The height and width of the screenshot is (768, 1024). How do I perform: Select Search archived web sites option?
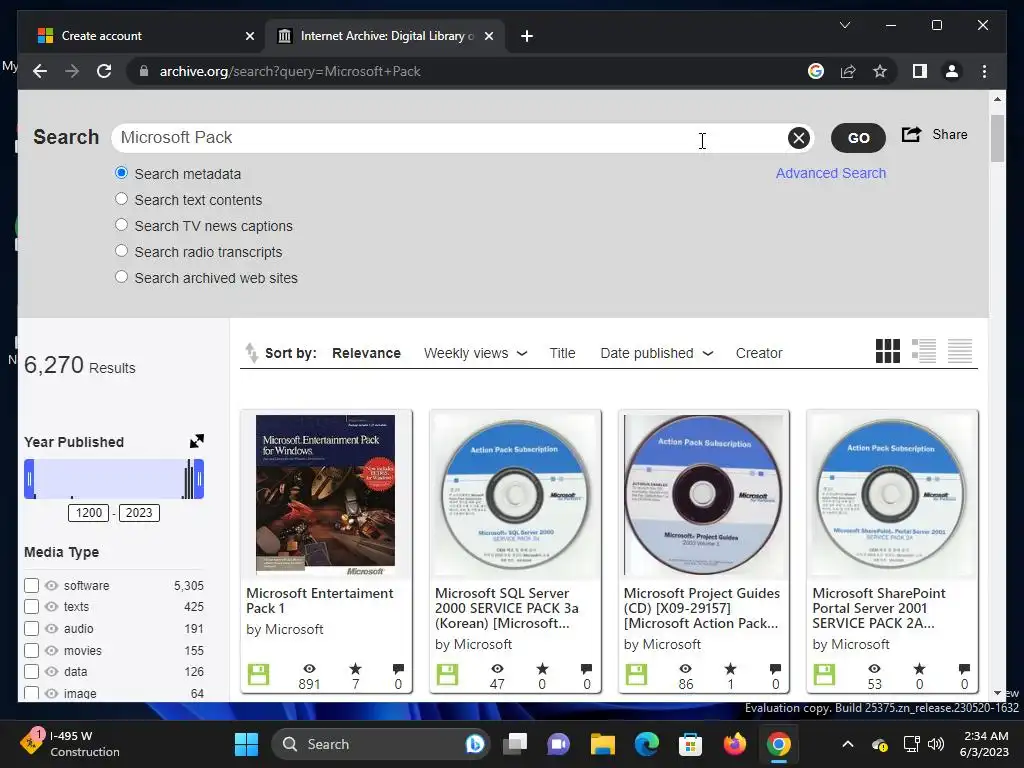click(x=121, y=277)
